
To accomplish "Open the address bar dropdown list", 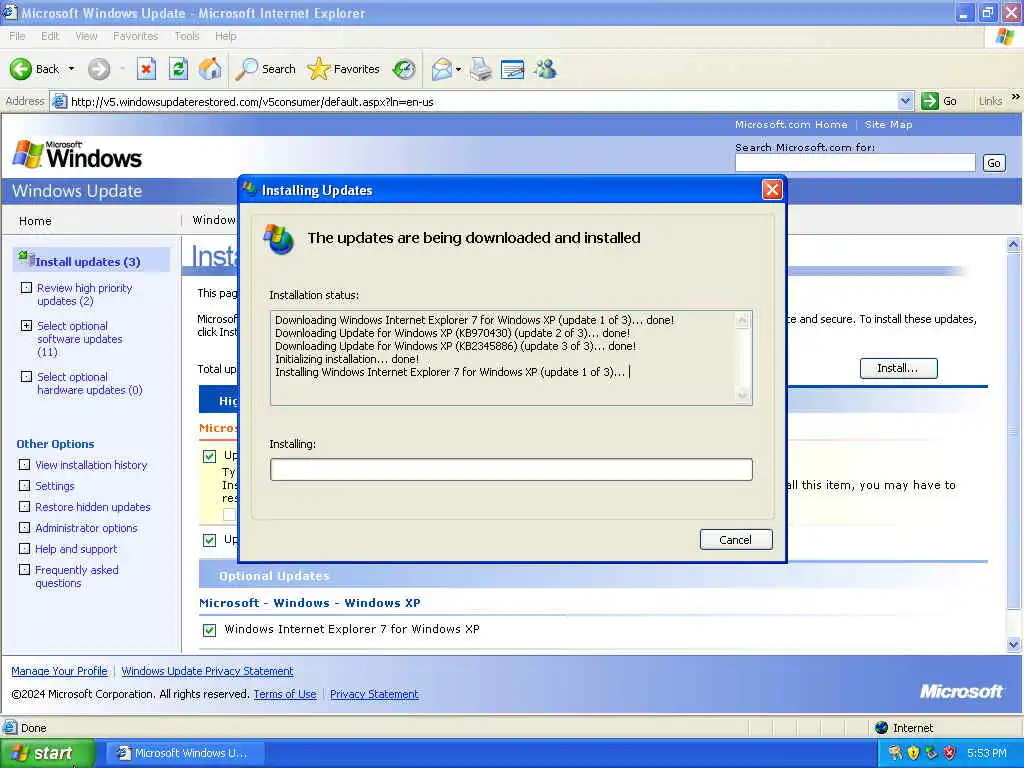I will pos(905,101).
